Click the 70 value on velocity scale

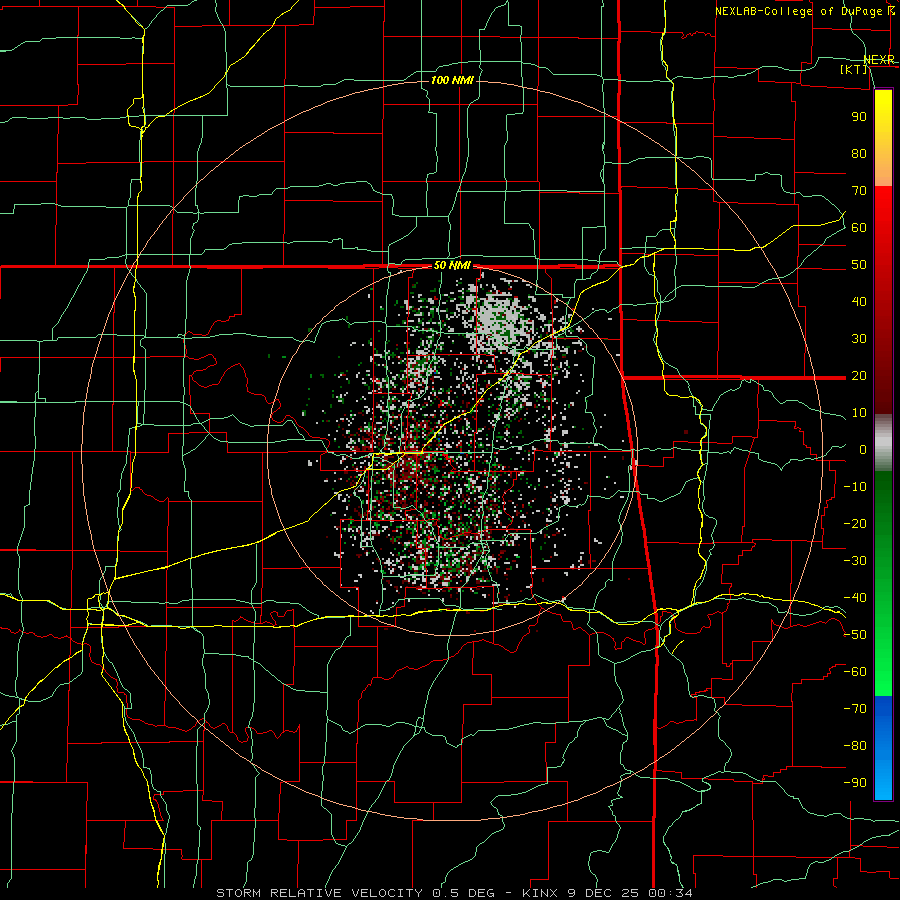click(x=859, y=191)
